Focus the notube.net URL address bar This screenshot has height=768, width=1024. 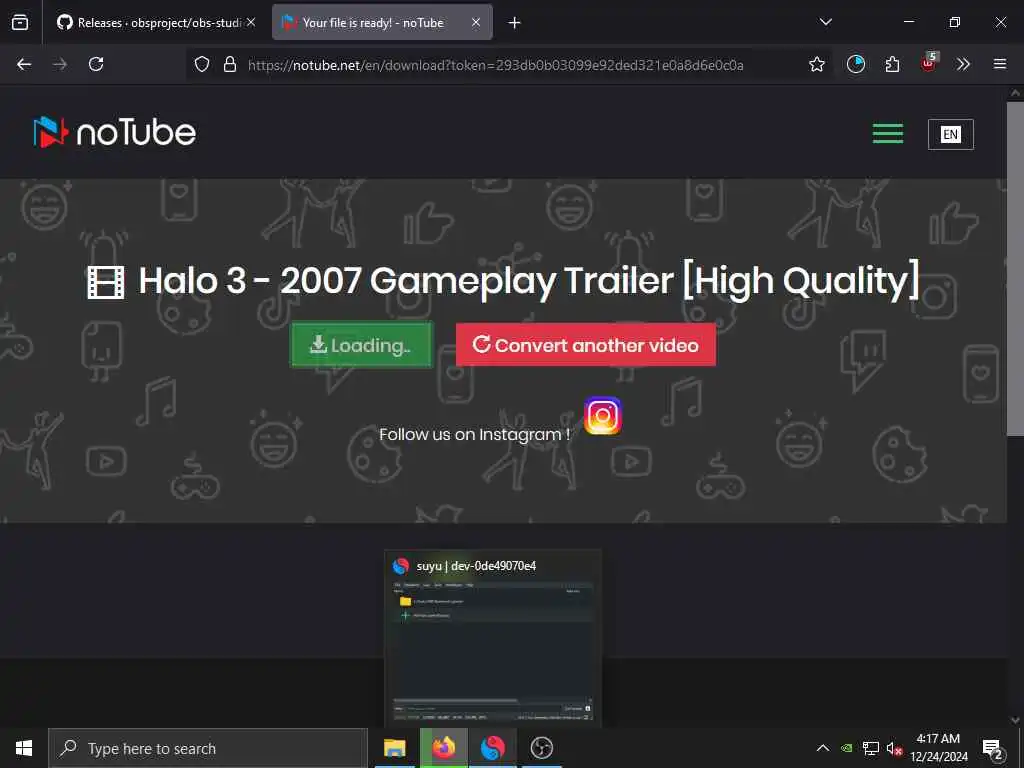pos(495,65)
